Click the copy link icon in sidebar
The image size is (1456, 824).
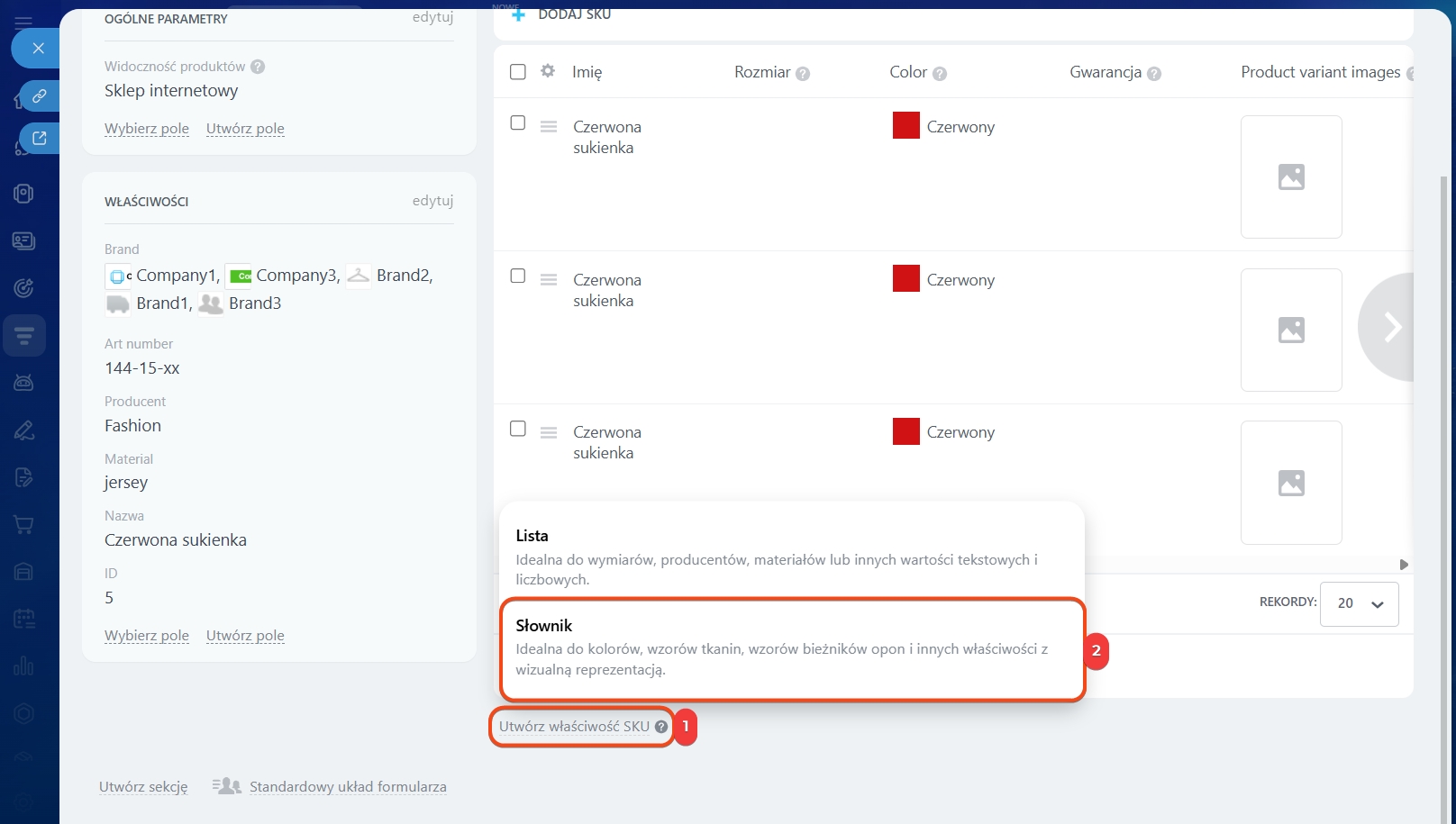(40, 95)
